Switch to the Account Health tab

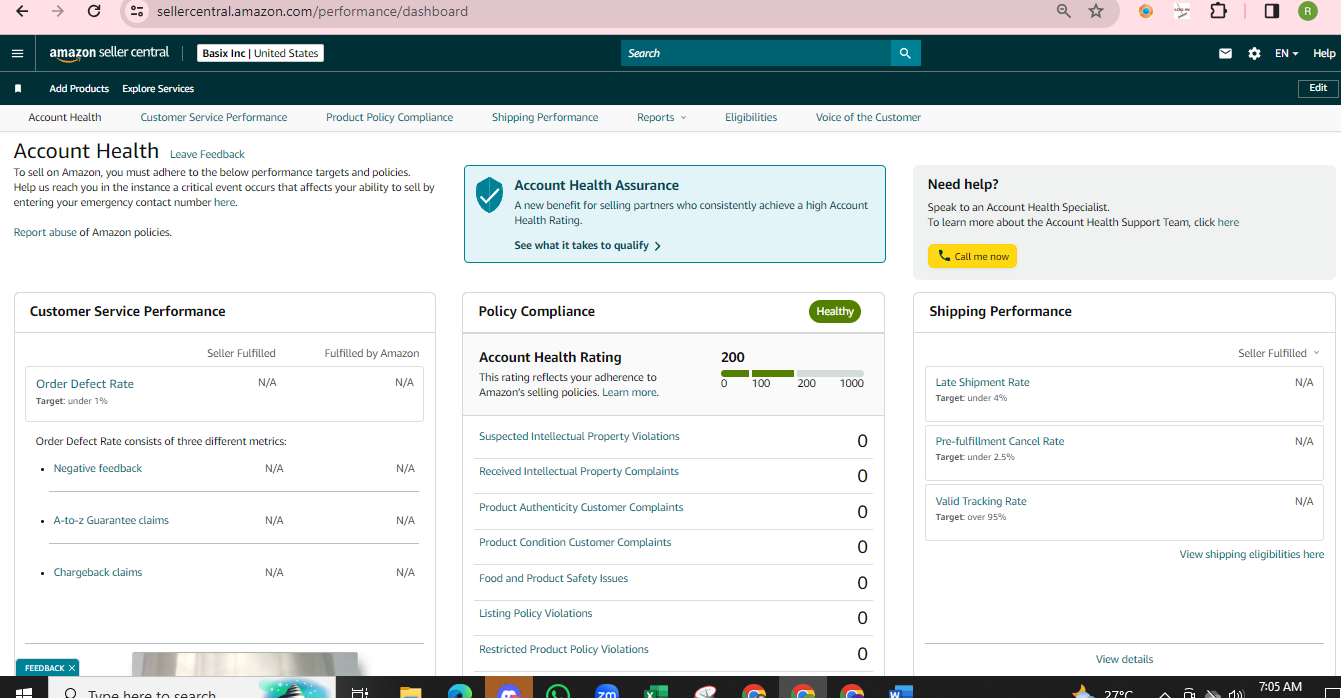click(65, 117)
